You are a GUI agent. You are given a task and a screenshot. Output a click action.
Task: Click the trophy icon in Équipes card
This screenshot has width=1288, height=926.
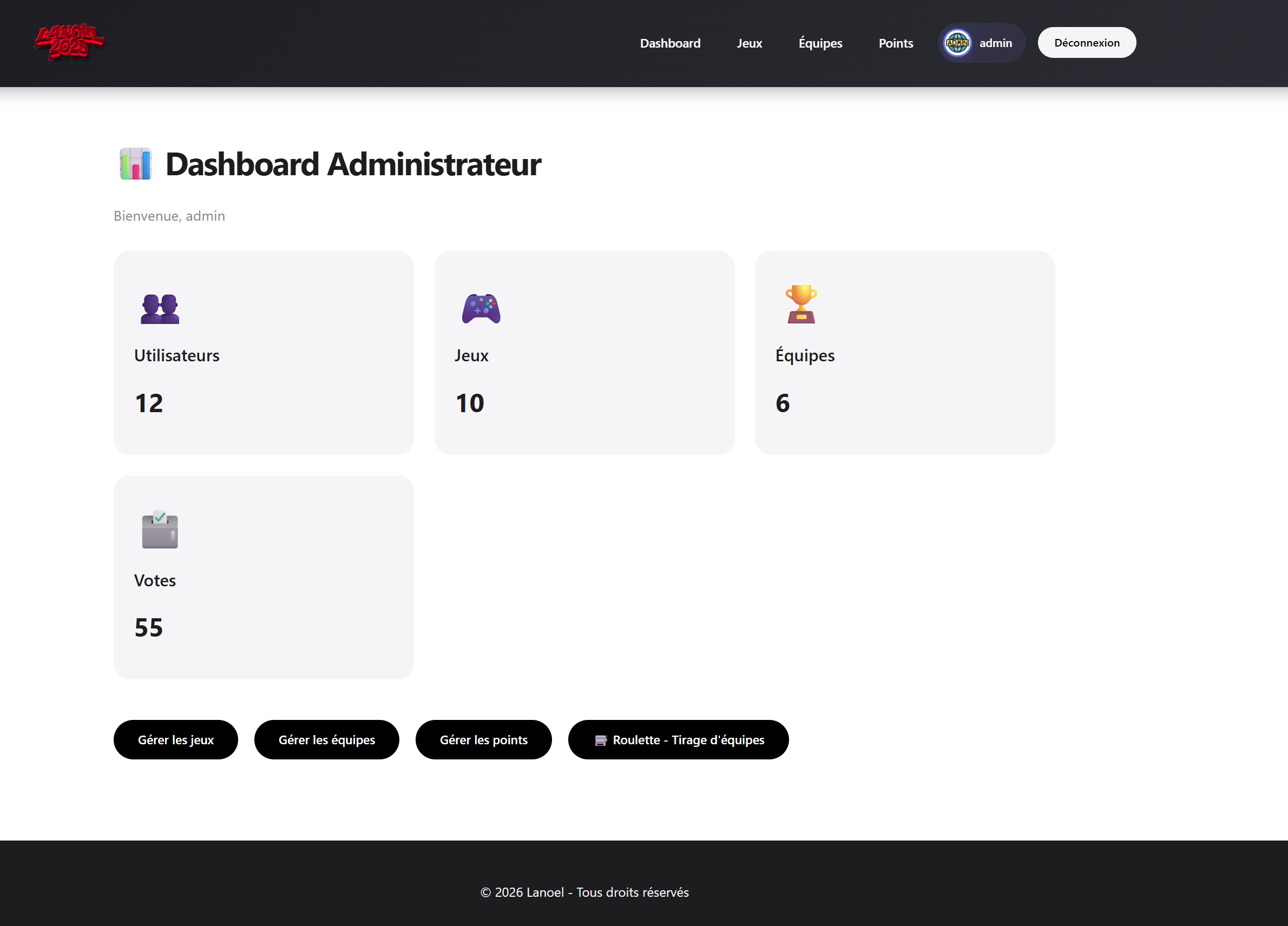coord(801,305)
